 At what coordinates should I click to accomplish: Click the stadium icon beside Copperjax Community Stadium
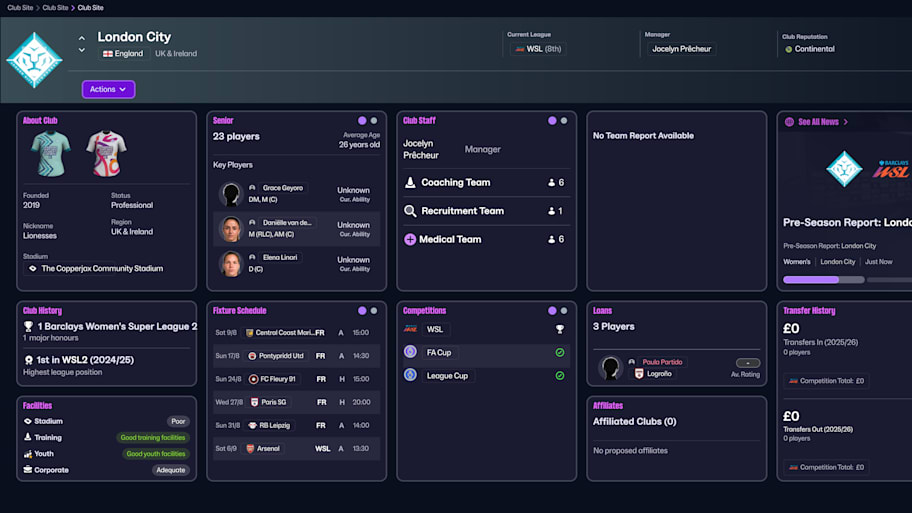tap(32, 268)
